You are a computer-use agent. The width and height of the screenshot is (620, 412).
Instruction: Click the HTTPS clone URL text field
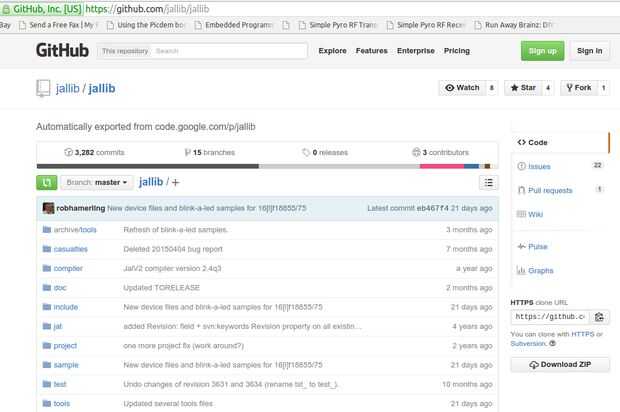pos(550,317)
